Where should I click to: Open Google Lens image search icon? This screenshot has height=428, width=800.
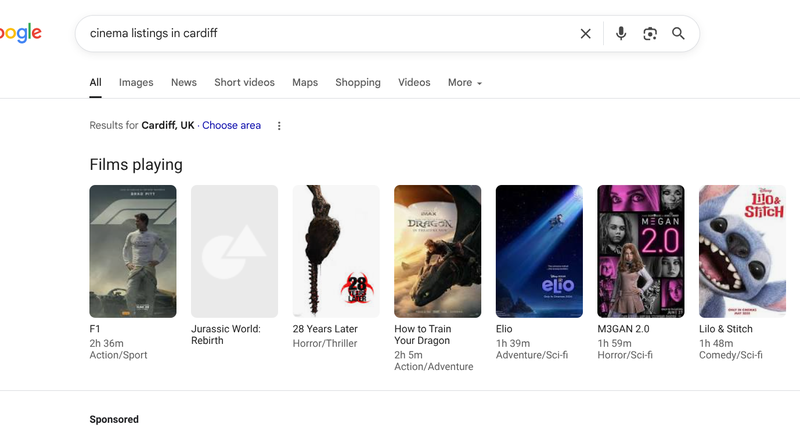pyautogui.click(x=649, y=34)
